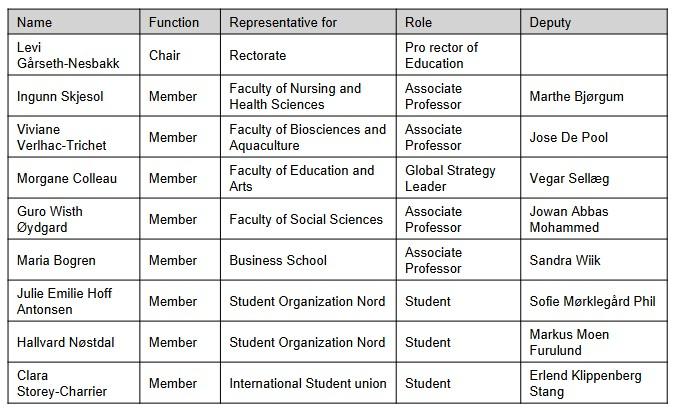Select the Deputy column header
675x410 pixels.
(x=550, y=22)
